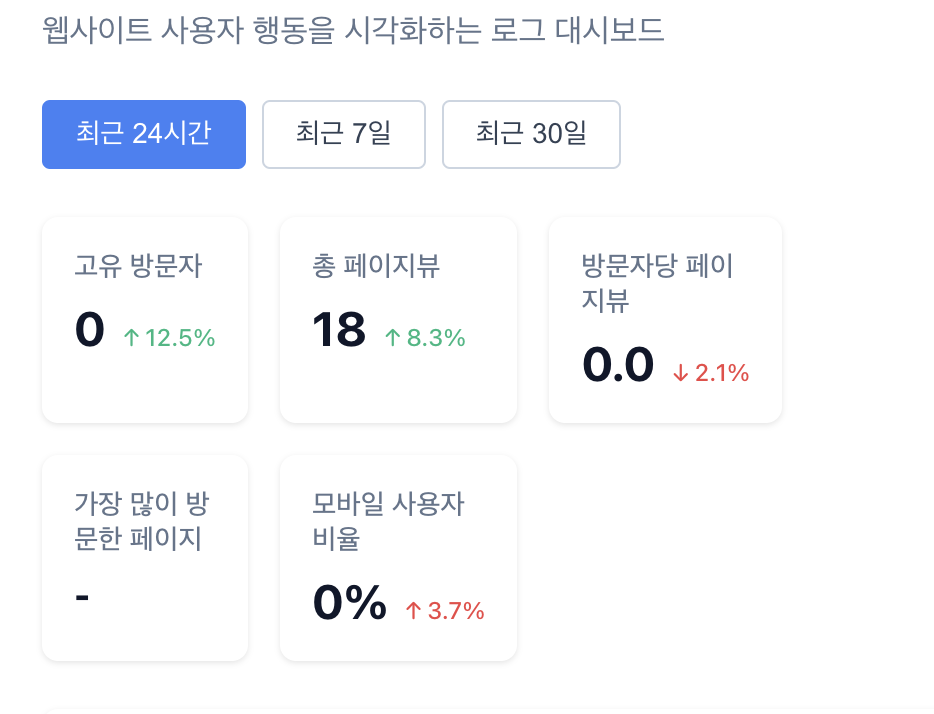Screen dimensions: 934x714
Task: Click the 모바일 사용자 비율 card
Action: click(398, 557)
